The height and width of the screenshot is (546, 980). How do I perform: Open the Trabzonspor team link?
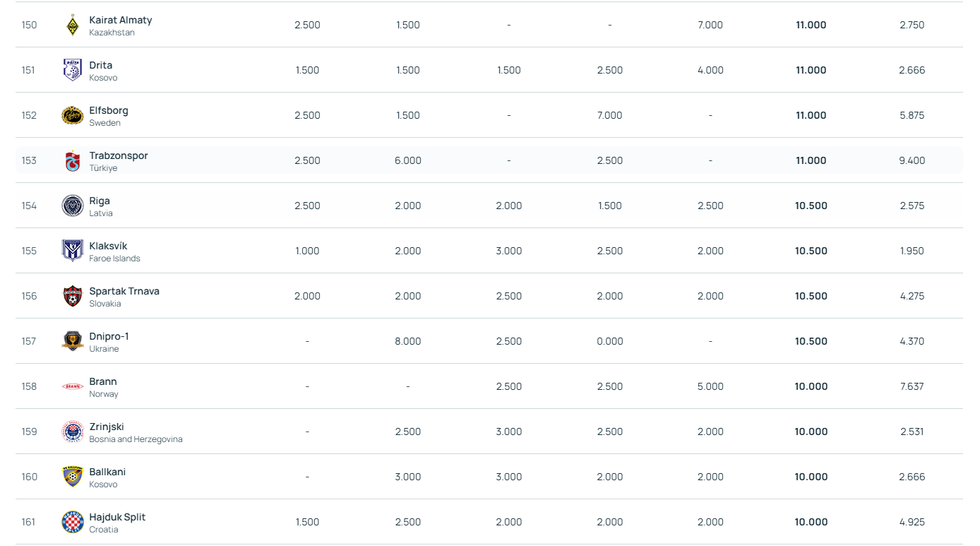pos(118,156)
